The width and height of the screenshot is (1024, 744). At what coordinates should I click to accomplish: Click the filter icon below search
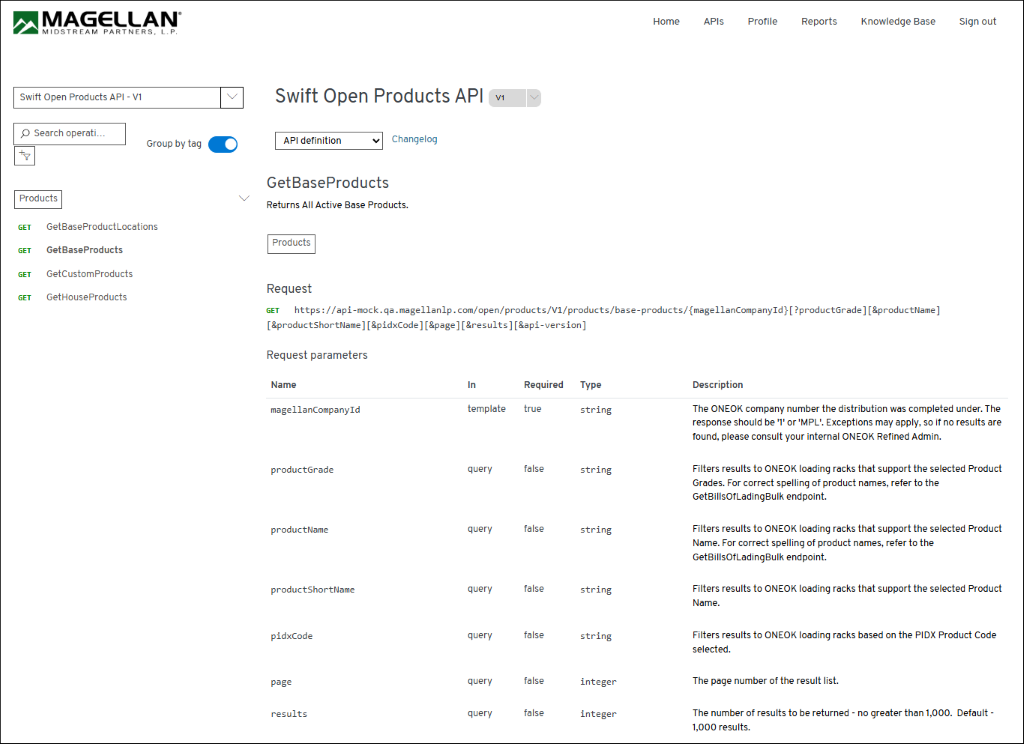tap(24, 156)
